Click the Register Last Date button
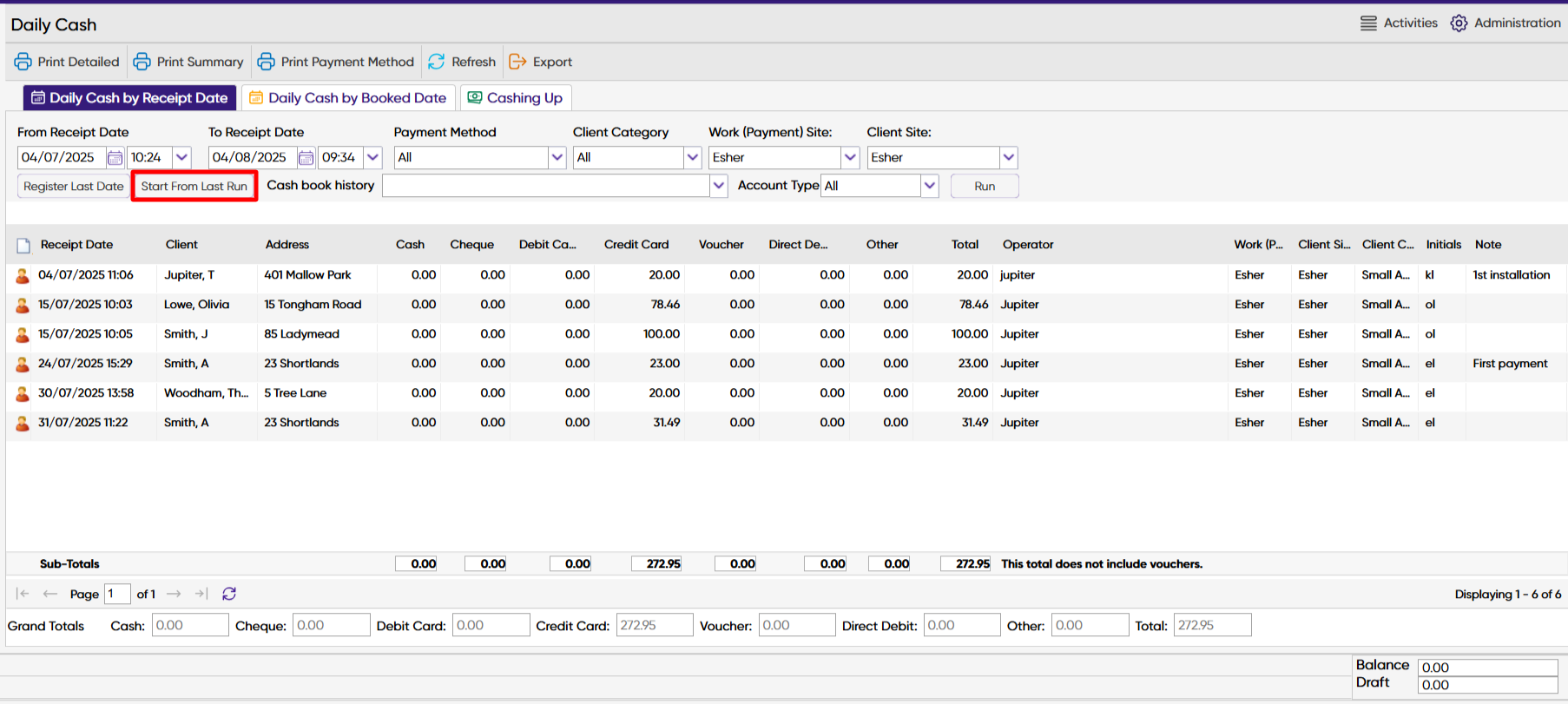 coord(73,187)
